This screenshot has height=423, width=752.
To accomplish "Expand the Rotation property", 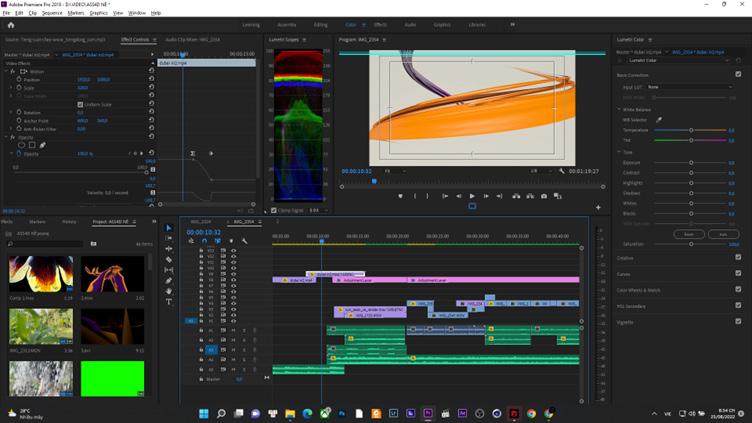I will (12, 112).
